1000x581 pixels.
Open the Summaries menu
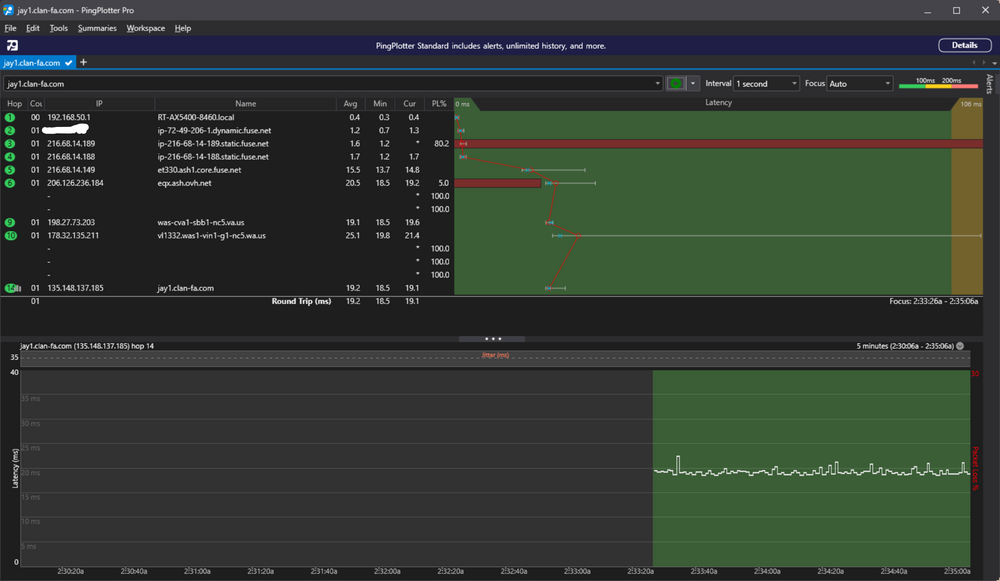click(97, 28)
